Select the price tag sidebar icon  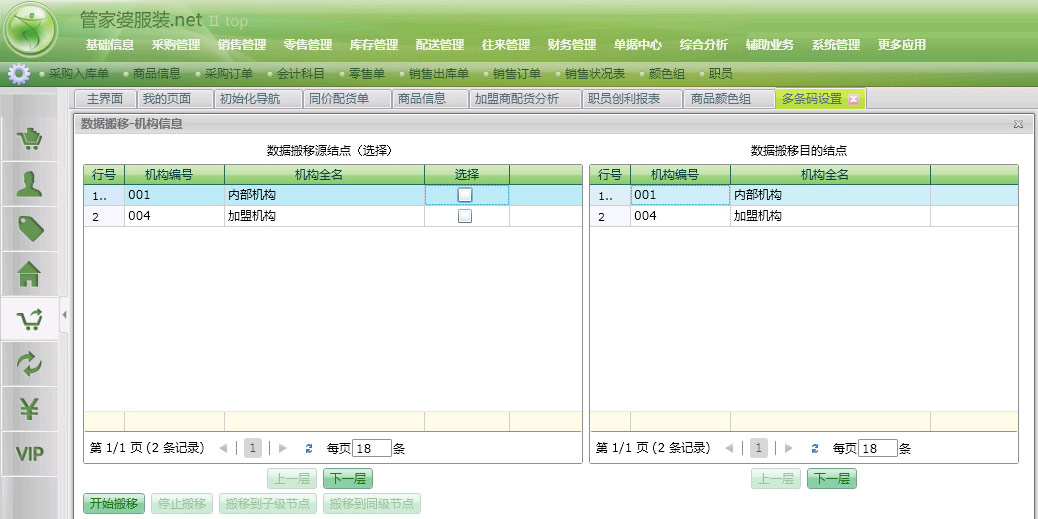[x=29, y=228]
